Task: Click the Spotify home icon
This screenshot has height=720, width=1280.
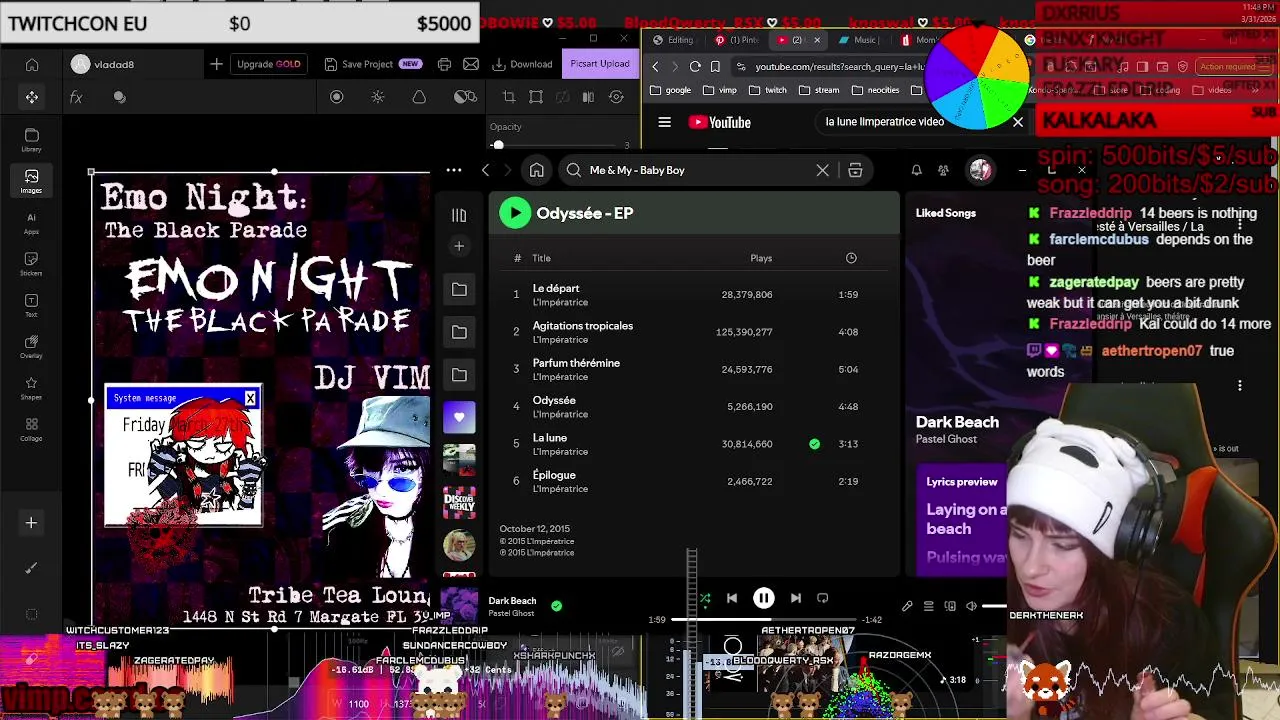Action: click(537, 170)
